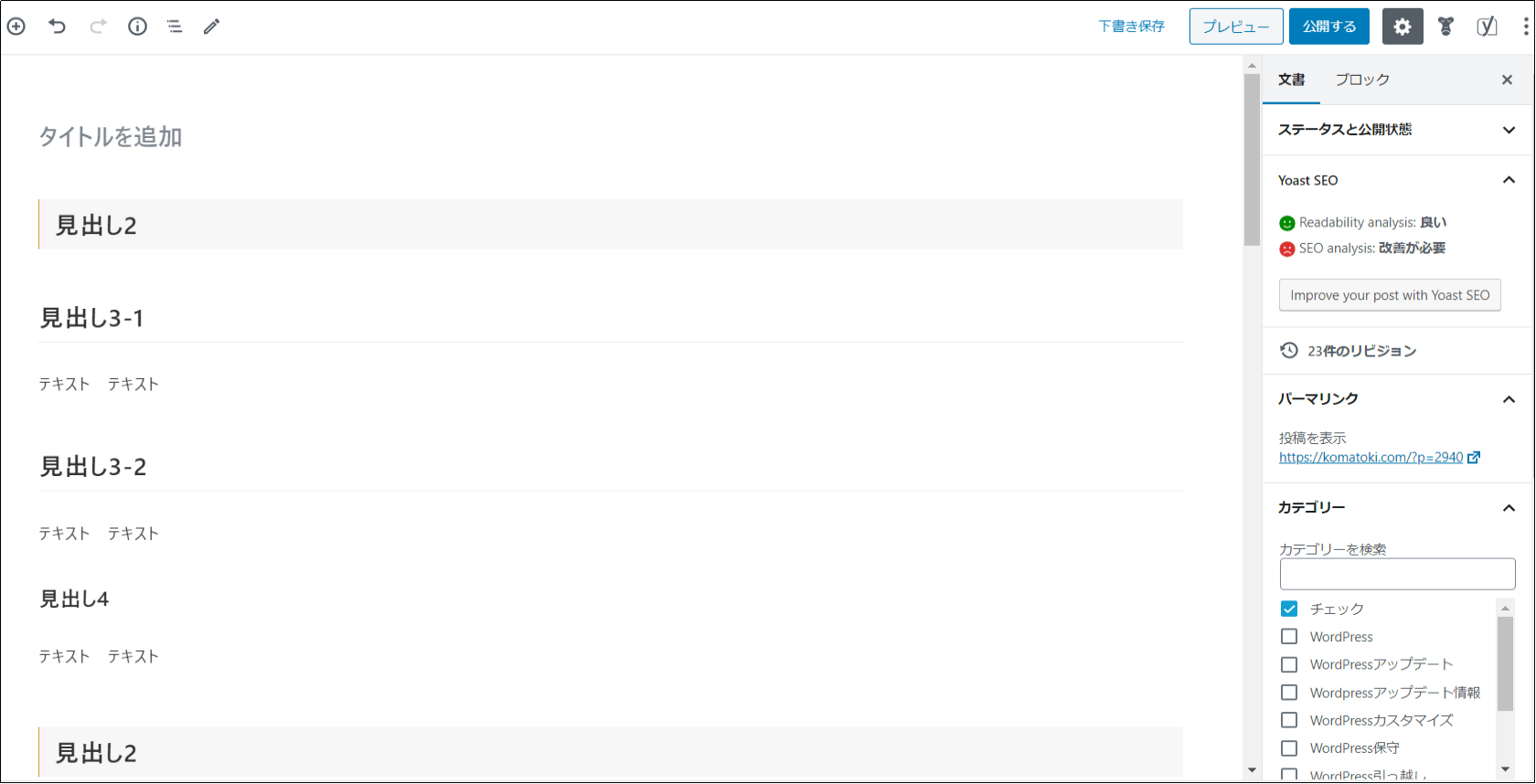Select the 文書 tab
The image size is (1536, 784).
1292,80
